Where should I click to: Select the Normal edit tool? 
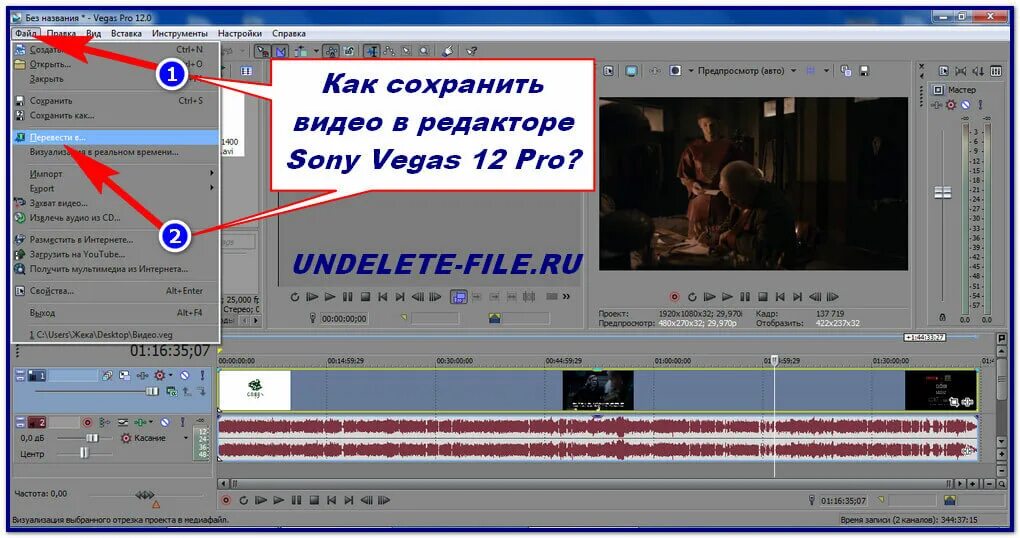point(371,51)
